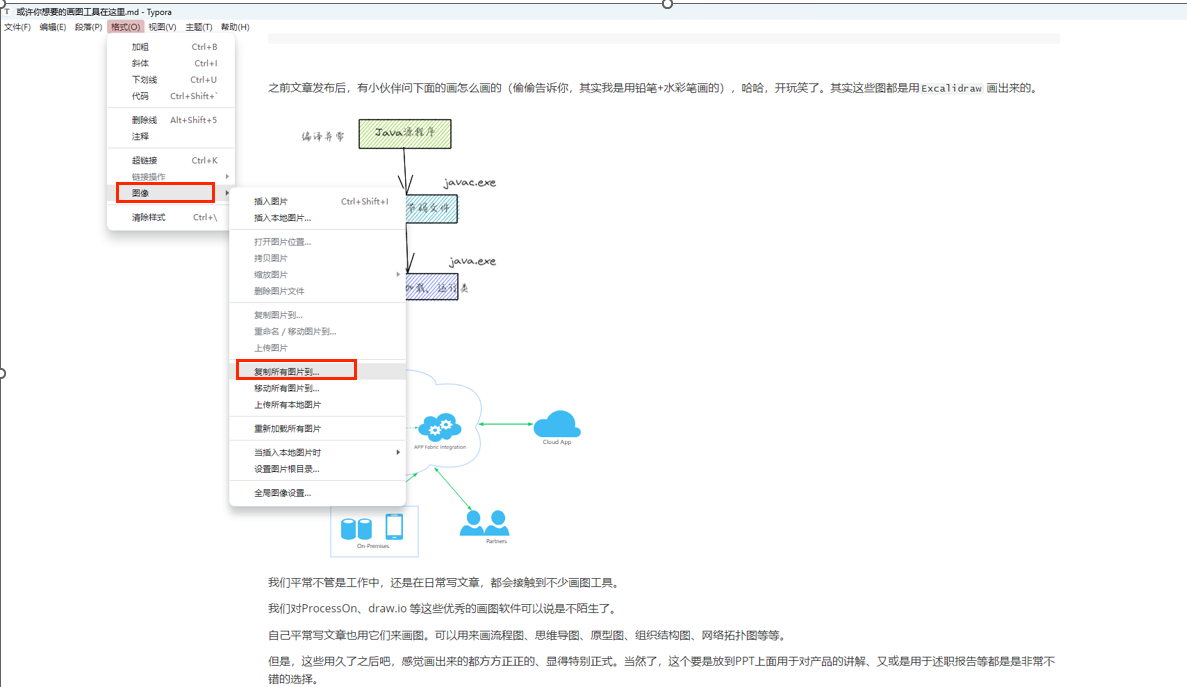Viewport: 1187px width, 687px height.
Task: Select 上传所有本地图片 option
Action: pyautogui.click(x=318, y=405)
